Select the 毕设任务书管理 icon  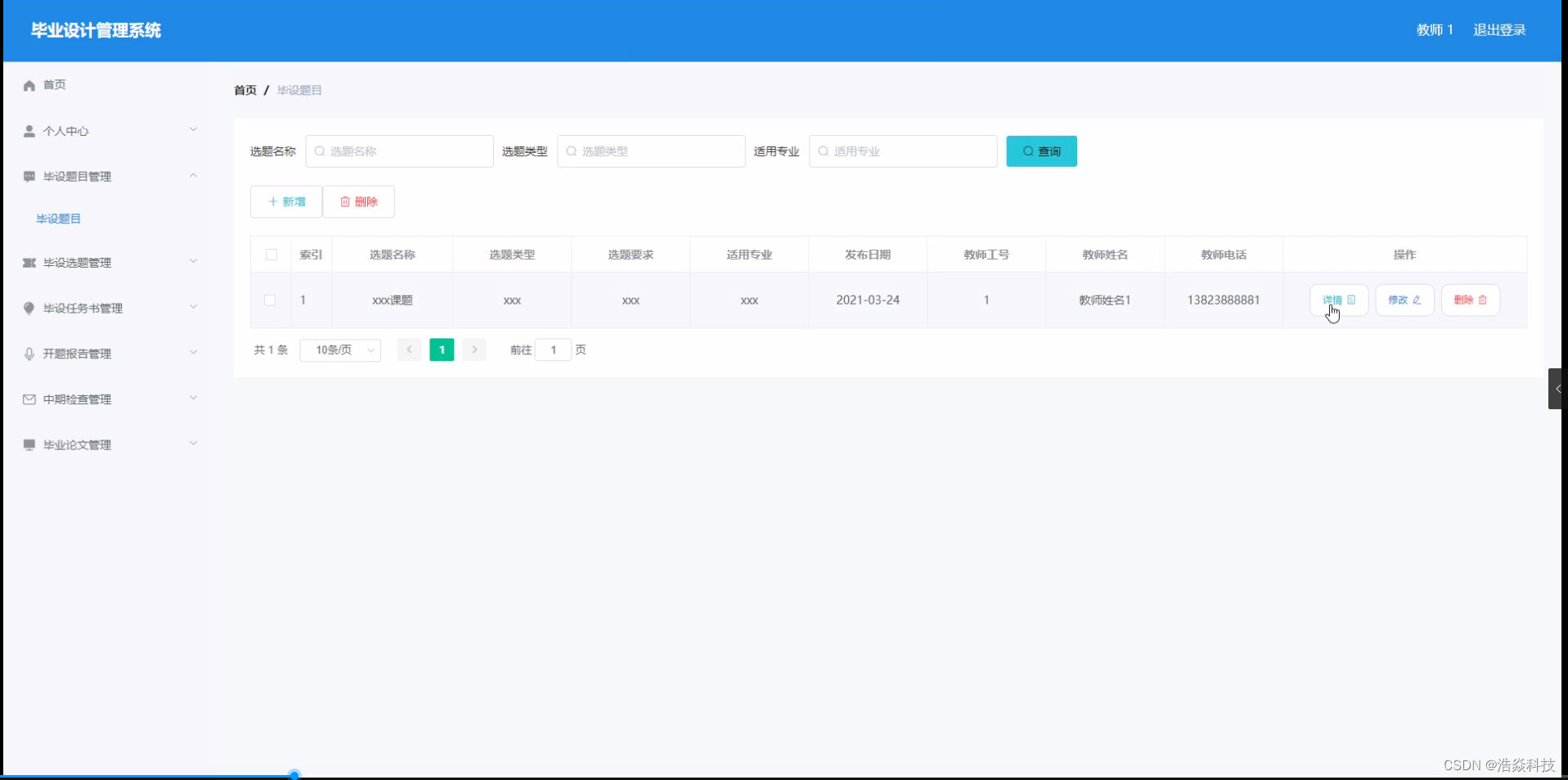[x=29, y=309]
